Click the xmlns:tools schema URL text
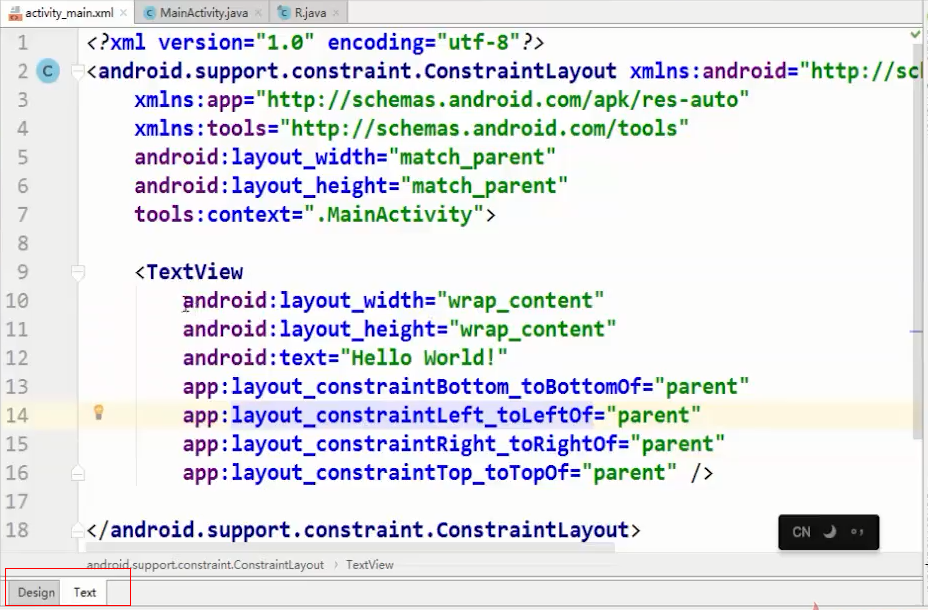Screen dimensions: 928x610 484,128
